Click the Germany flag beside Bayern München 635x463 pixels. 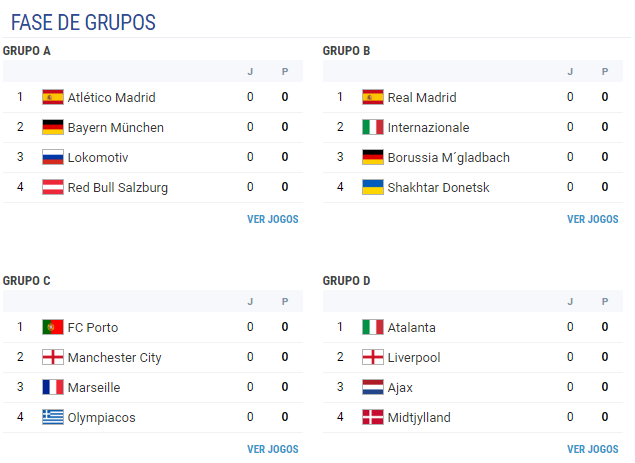coord(53,127)
